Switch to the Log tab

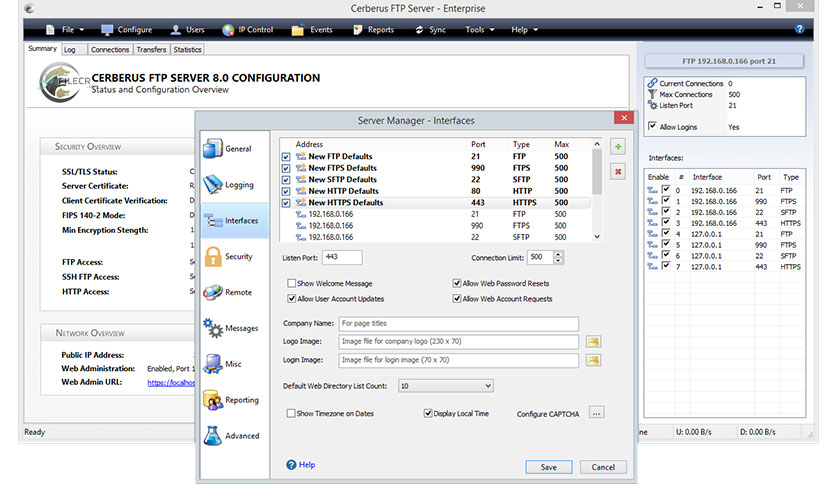click(74, 50)
